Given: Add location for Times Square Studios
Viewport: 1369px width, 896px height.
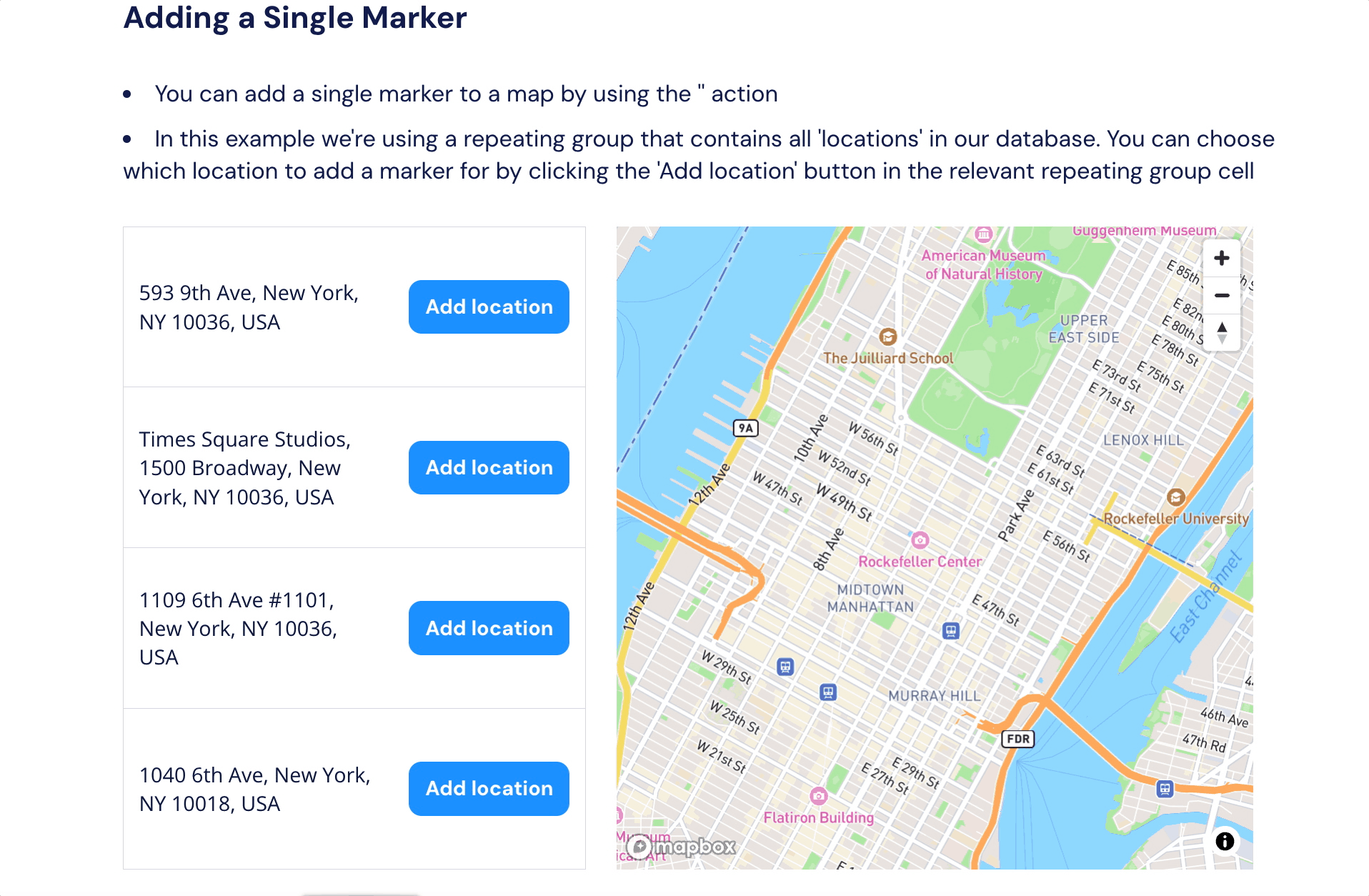Looking at the screenshot, I should (x=489, y=467).
